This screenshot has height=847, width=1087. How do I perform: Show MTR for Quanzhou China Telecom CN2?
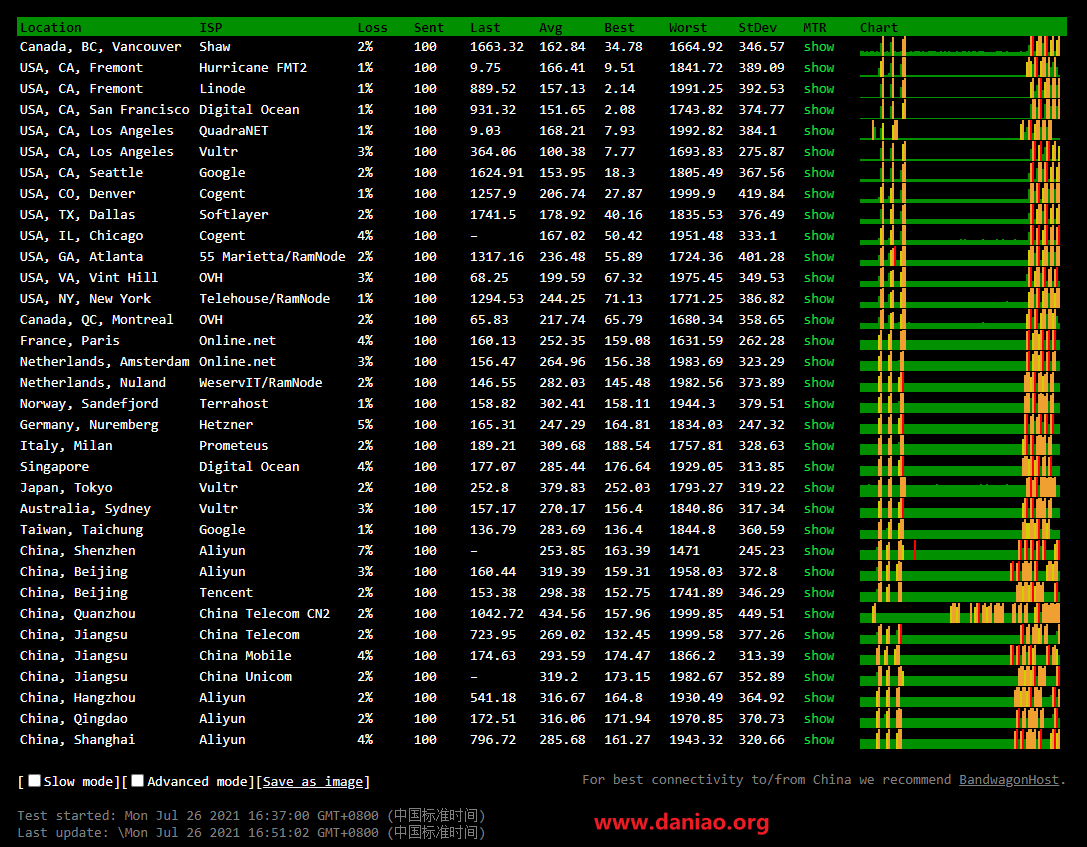pyautogui.click(x=818, y=613)
